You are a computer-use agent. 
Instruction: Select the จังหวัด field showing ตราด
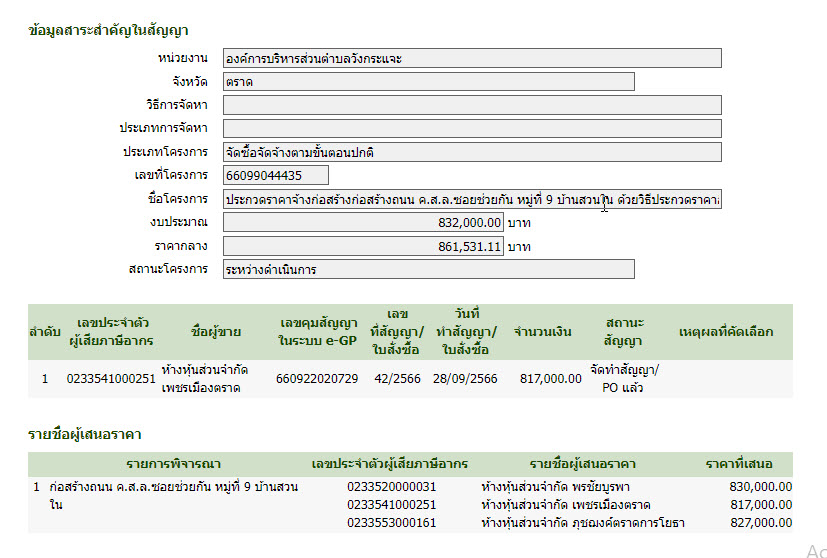click(428, 82)
